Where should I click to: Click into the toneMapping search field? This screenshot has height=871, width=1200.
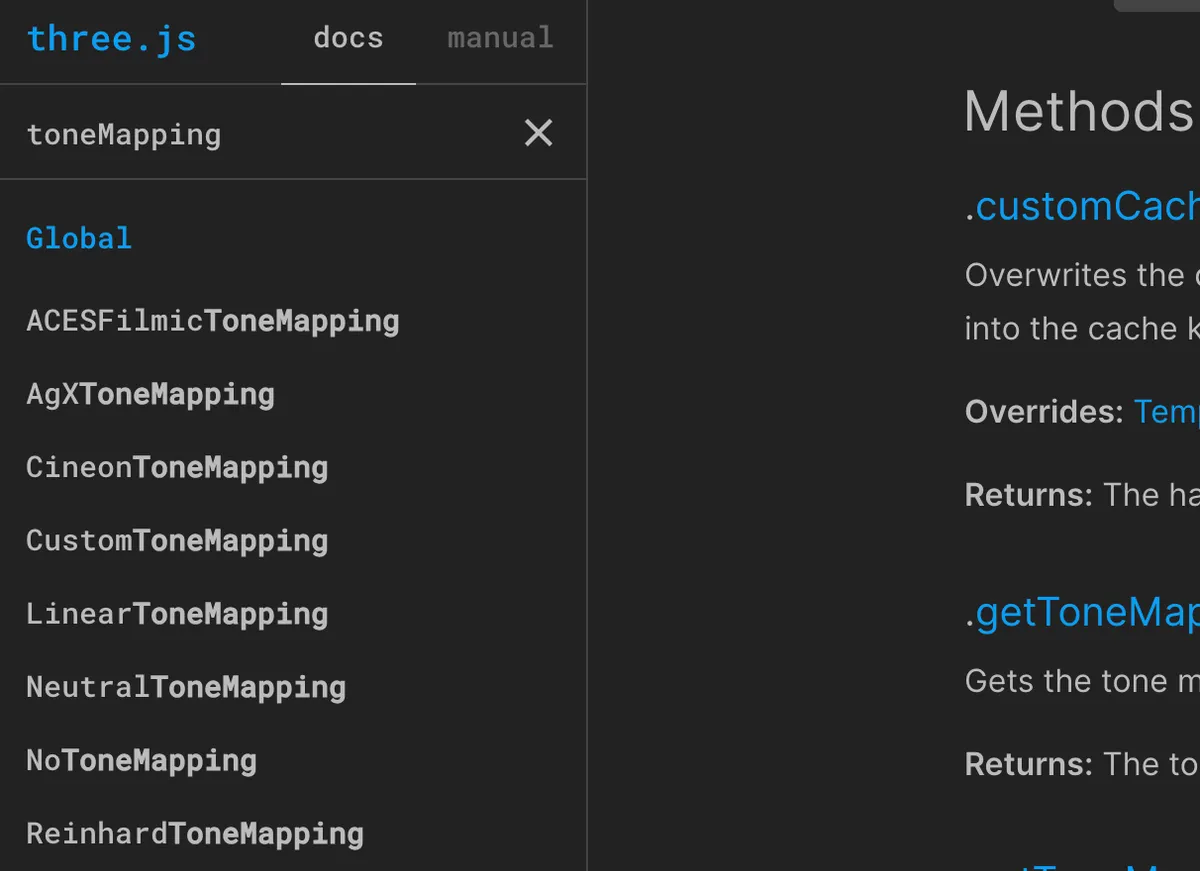tap(262, 134)
